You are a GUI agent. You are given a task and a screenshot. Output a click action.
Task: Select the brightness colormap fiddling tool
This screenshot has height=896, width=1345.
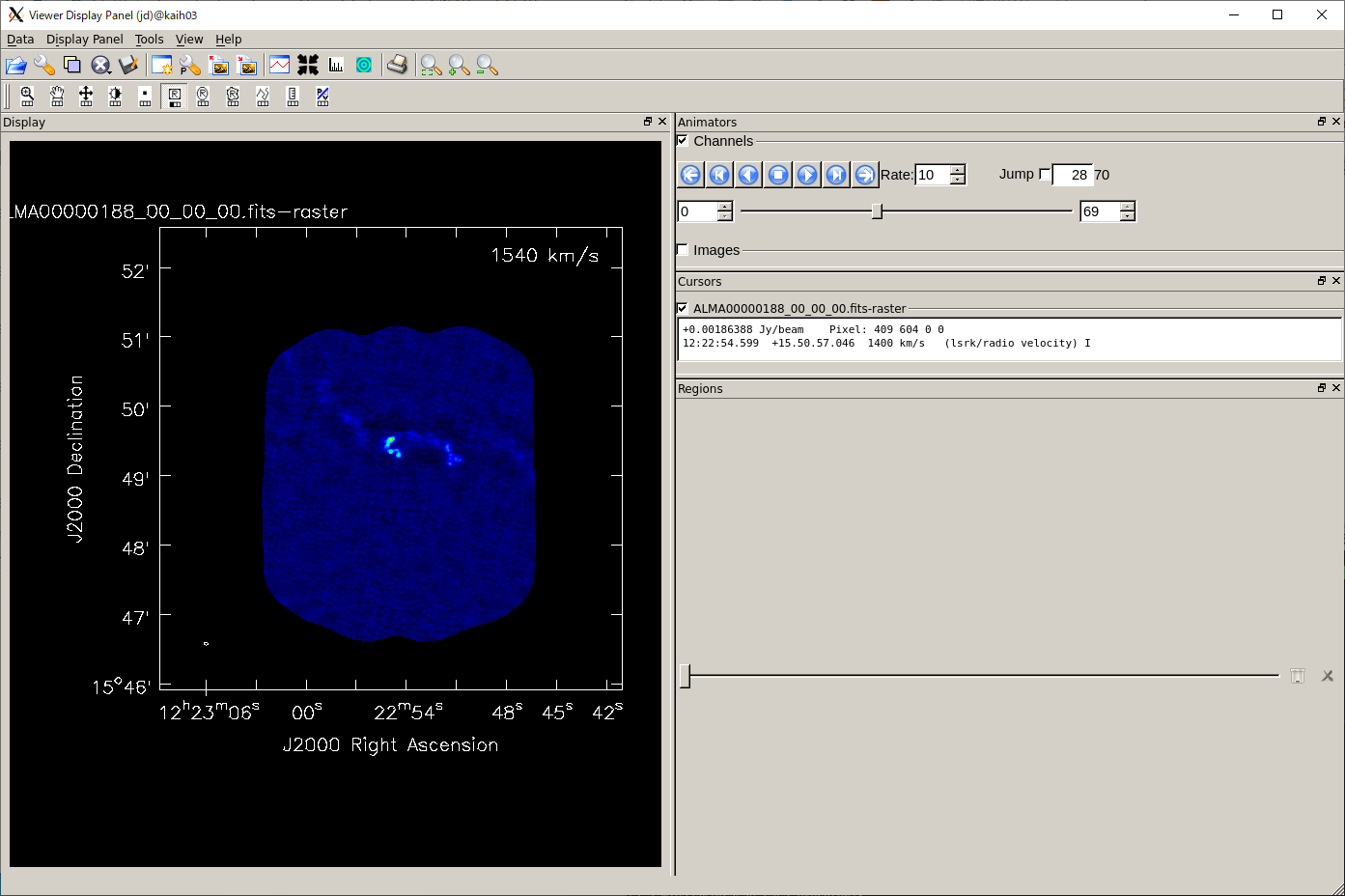point(116,96)
